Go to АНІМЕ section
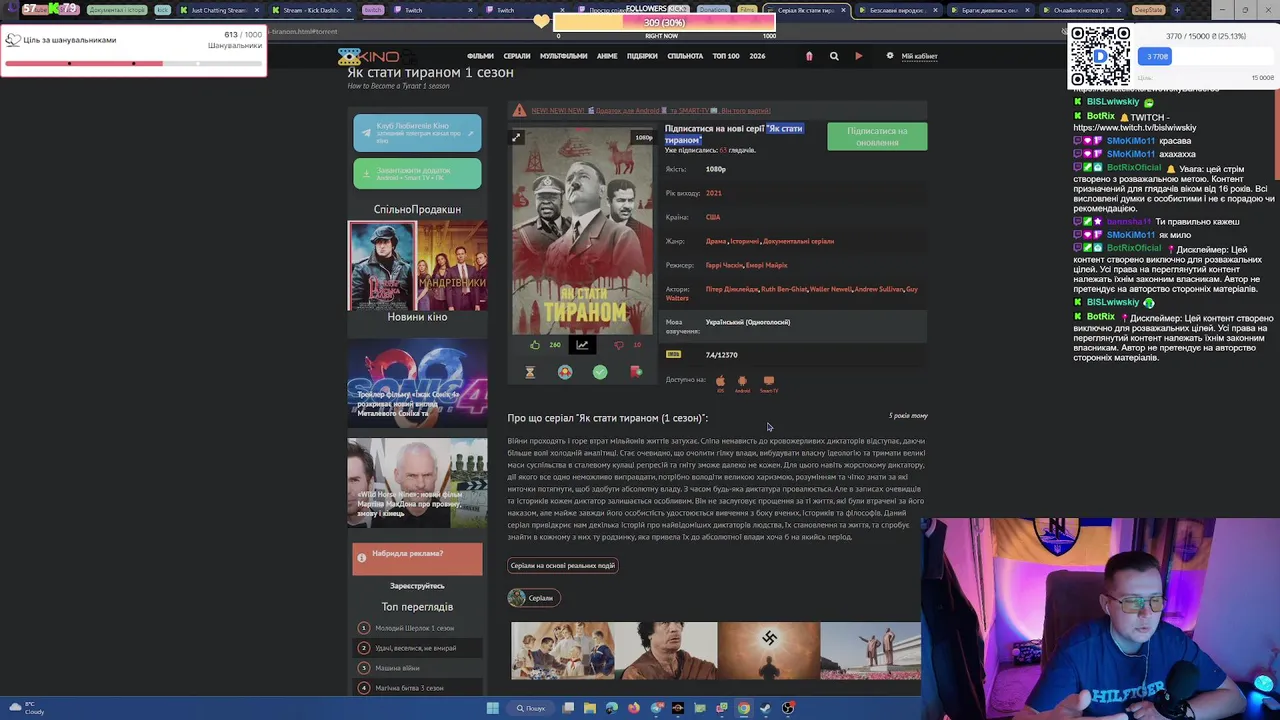The height and width of the screenshot is (720, 1280). point(607,56)
